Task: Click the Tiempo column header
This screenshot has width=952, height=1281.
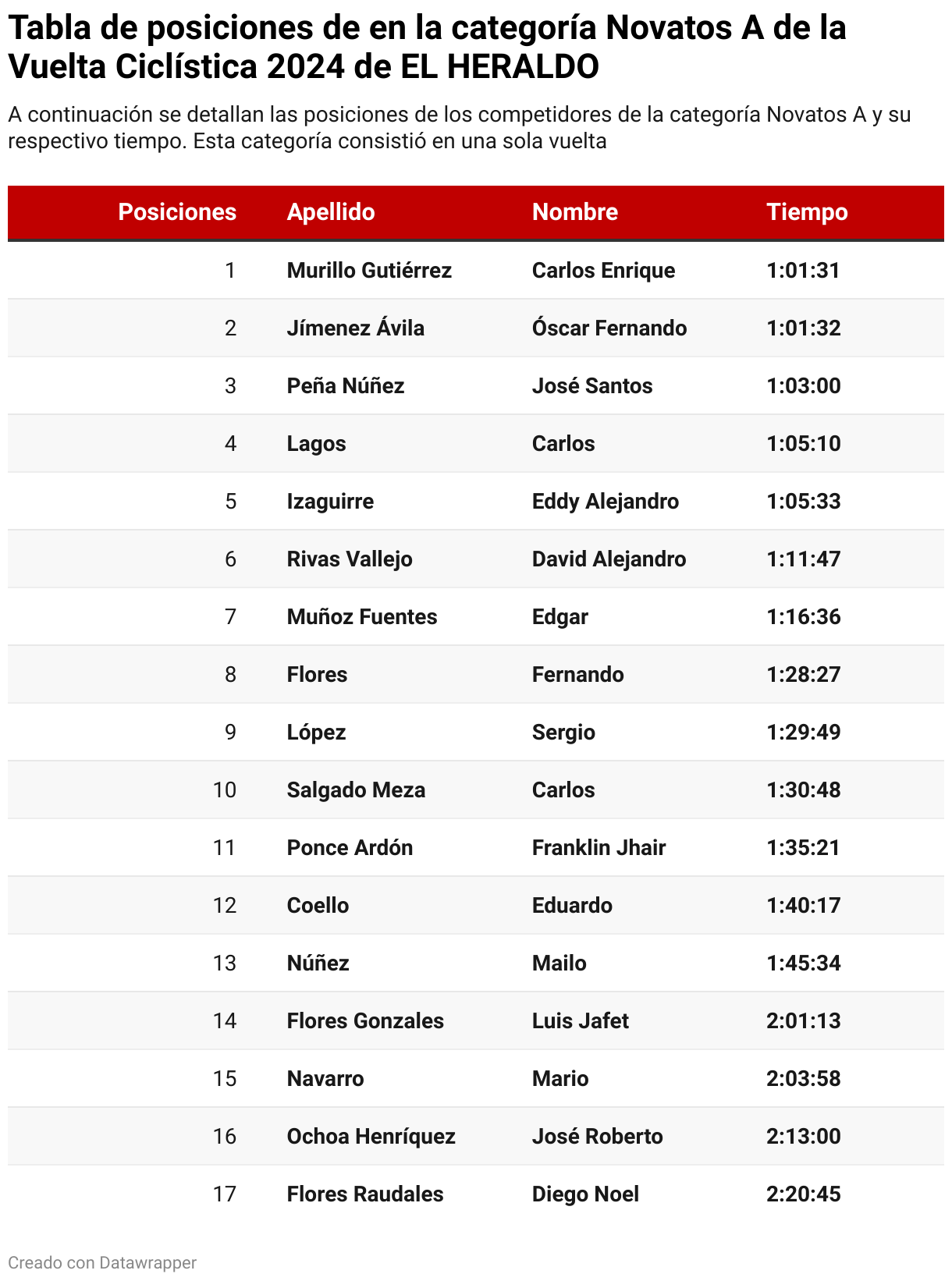Action: pyautogui.click(x=807, y=212)
